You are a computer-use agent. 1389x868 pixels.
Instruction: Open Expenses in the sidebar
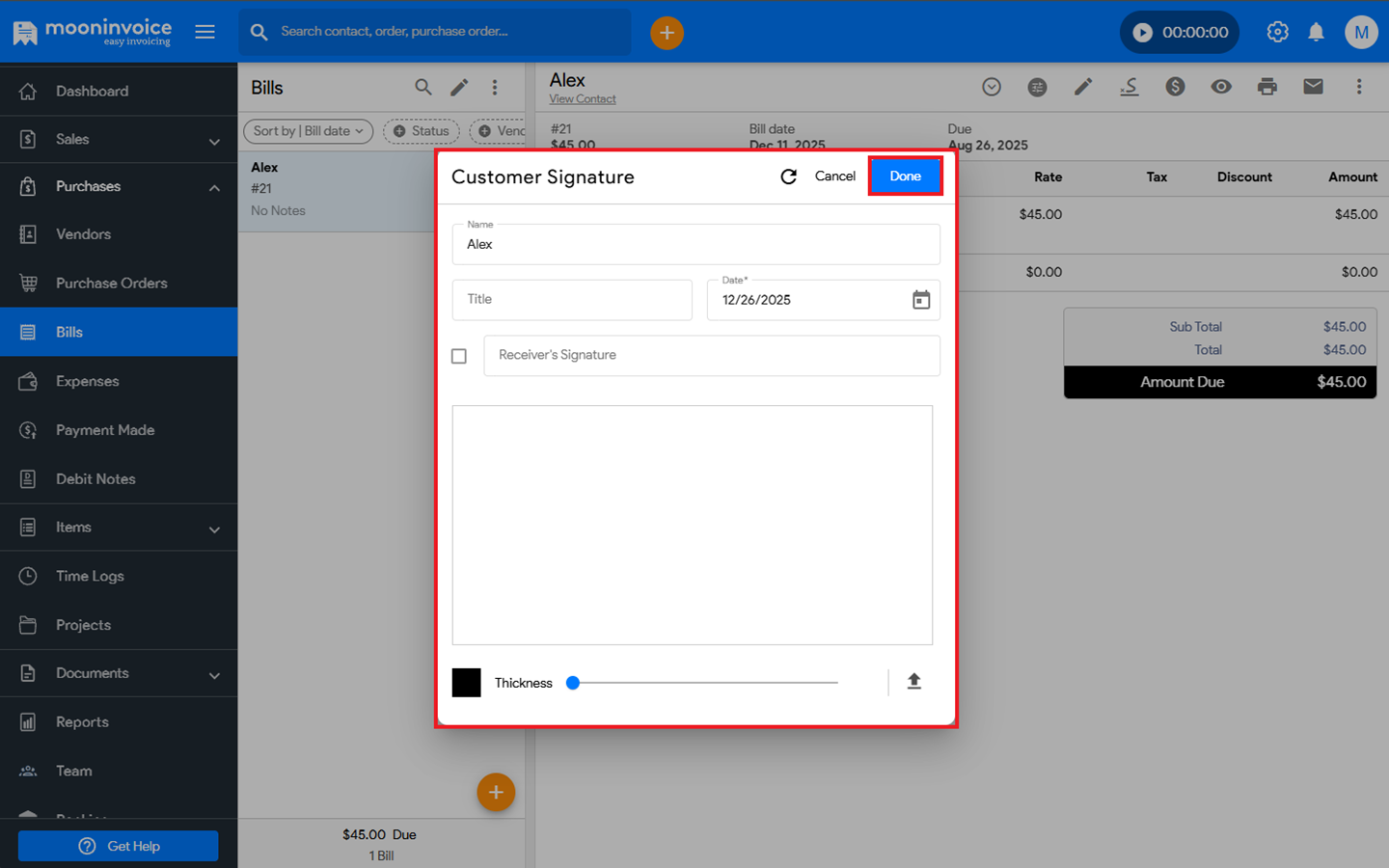88,381
